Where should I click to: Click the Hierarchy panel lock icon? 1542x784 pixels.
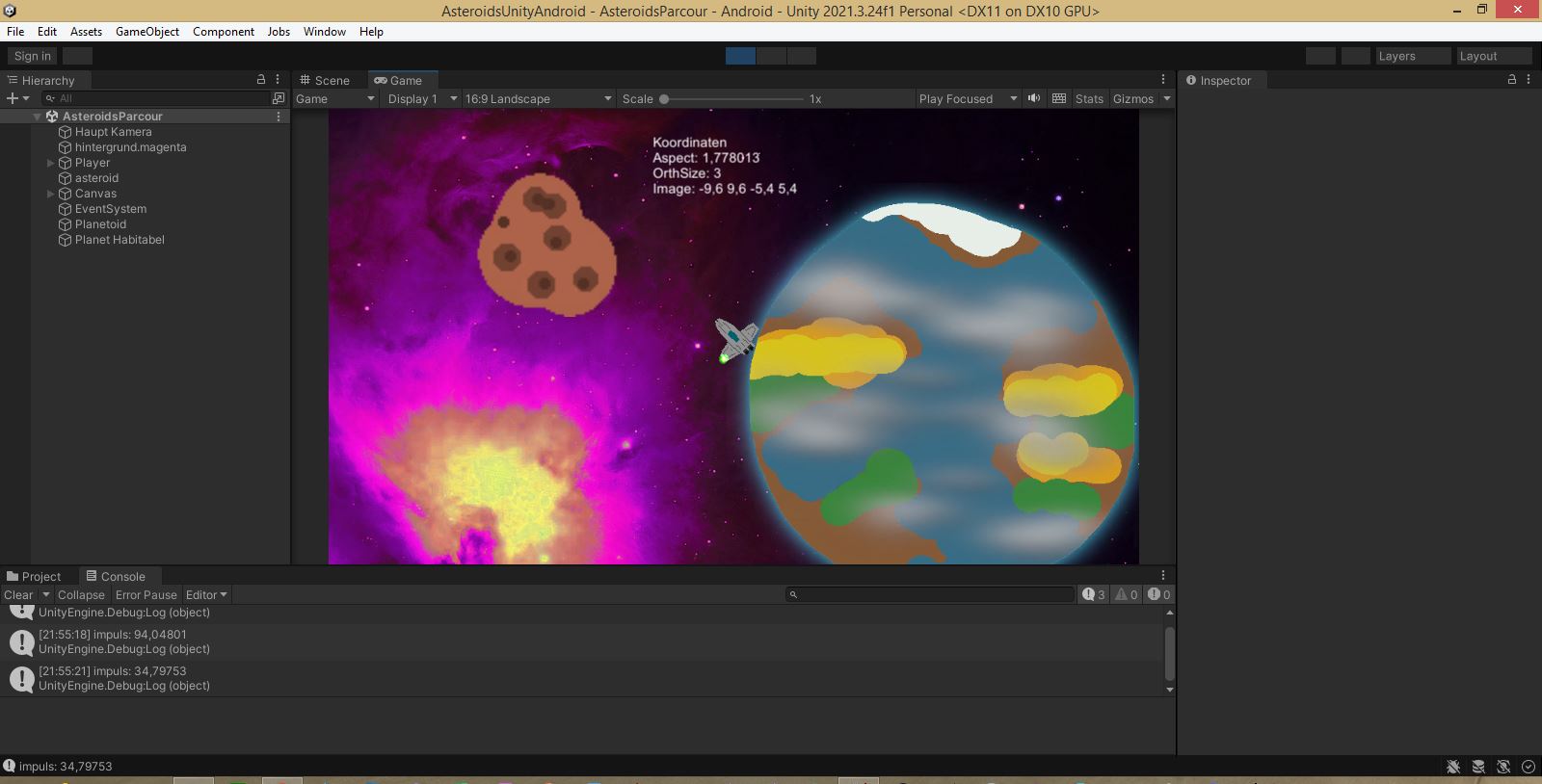point(260,80)
